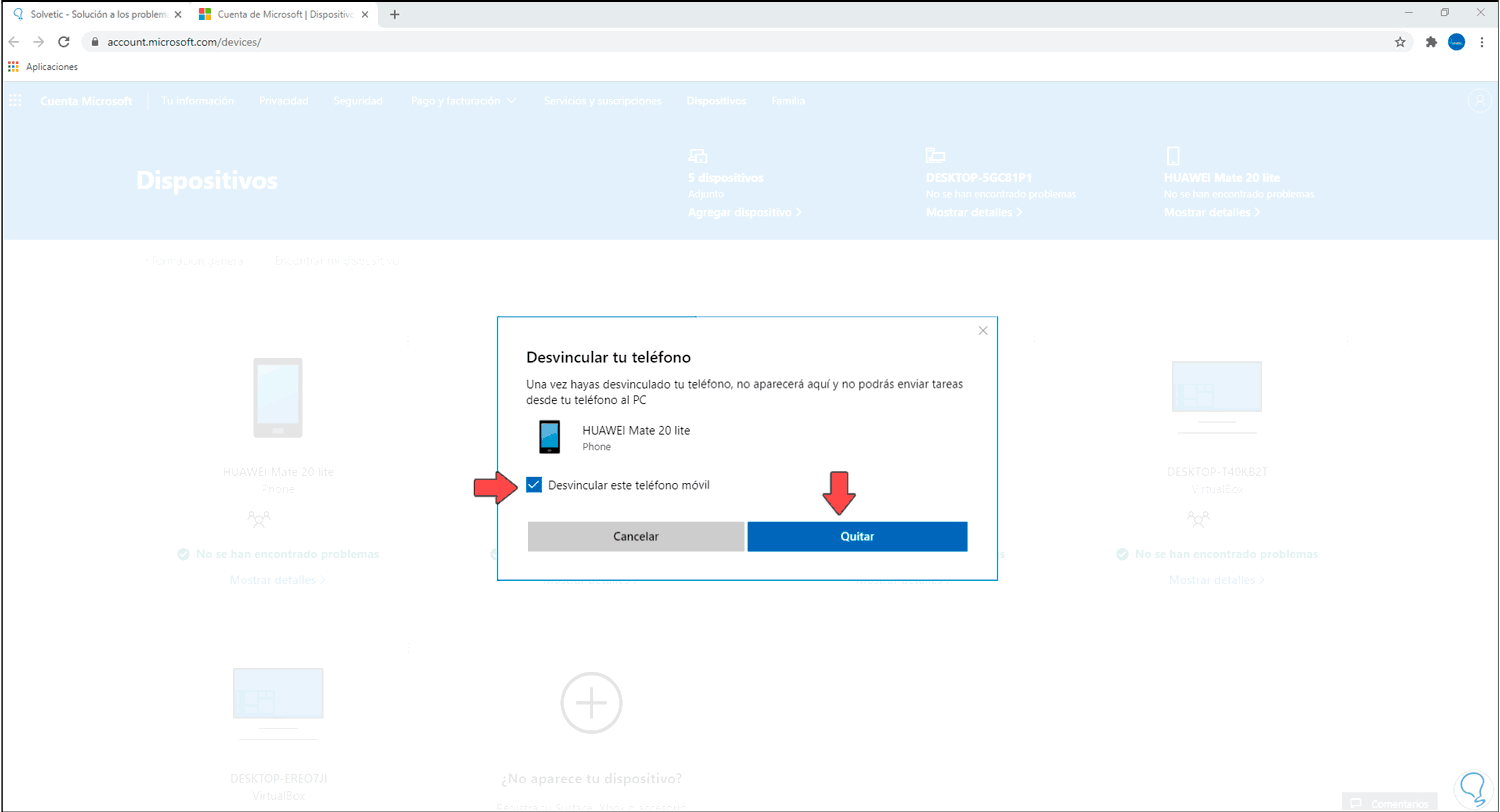Click the DESKTOP-T40KB2T device image
Viewport: 1500px width, 812px height.
point(1216,397)
